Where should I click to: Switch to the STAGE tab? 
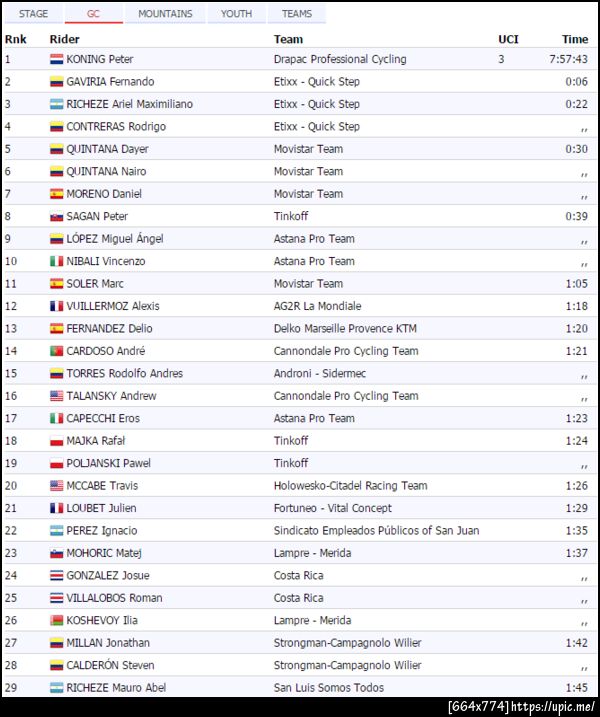[x=33, y=14]
